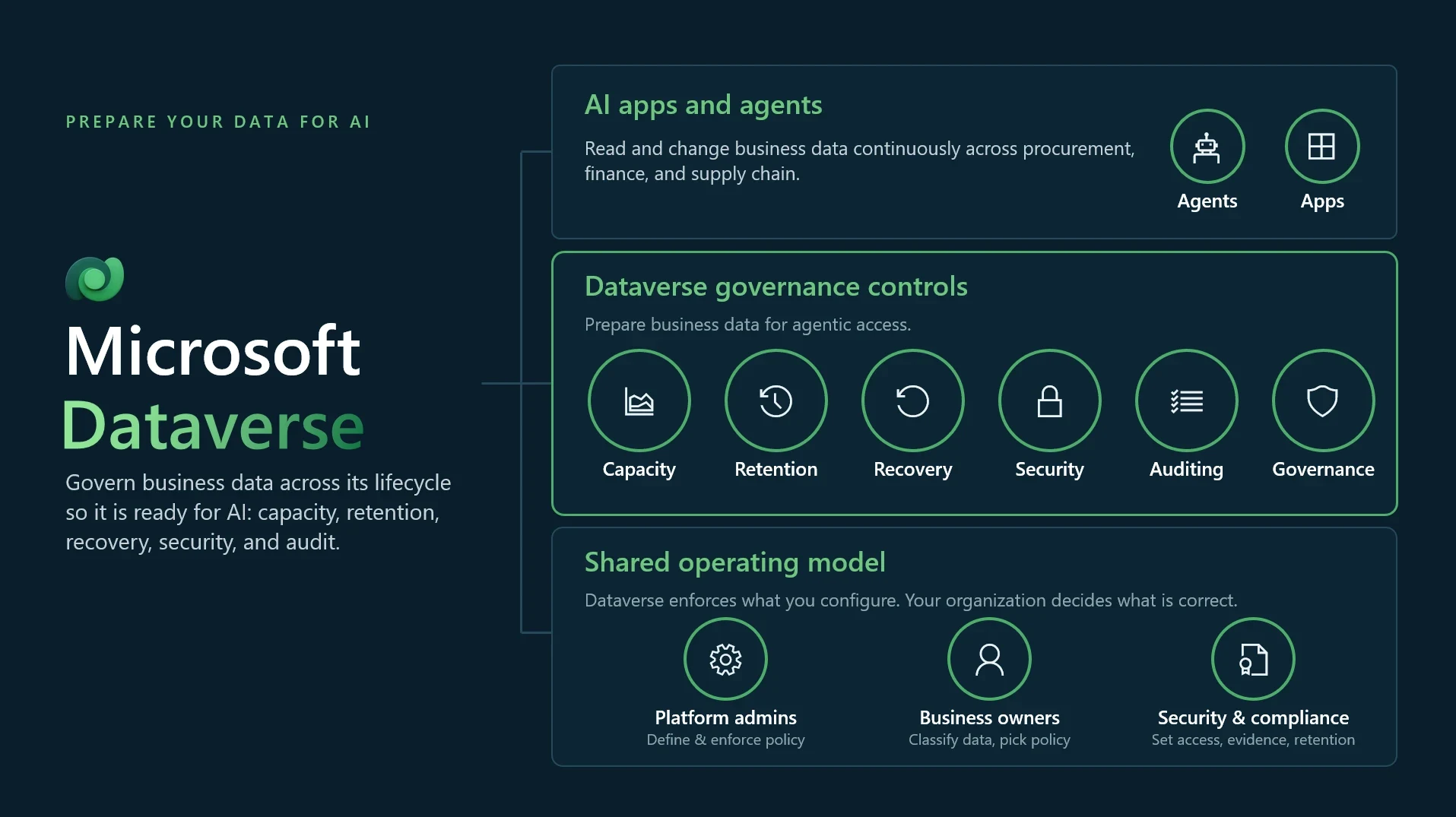Select the Governance shield icon
Image resolution: width=1456 pixels, height=817 pixels.
point(1323,401)
